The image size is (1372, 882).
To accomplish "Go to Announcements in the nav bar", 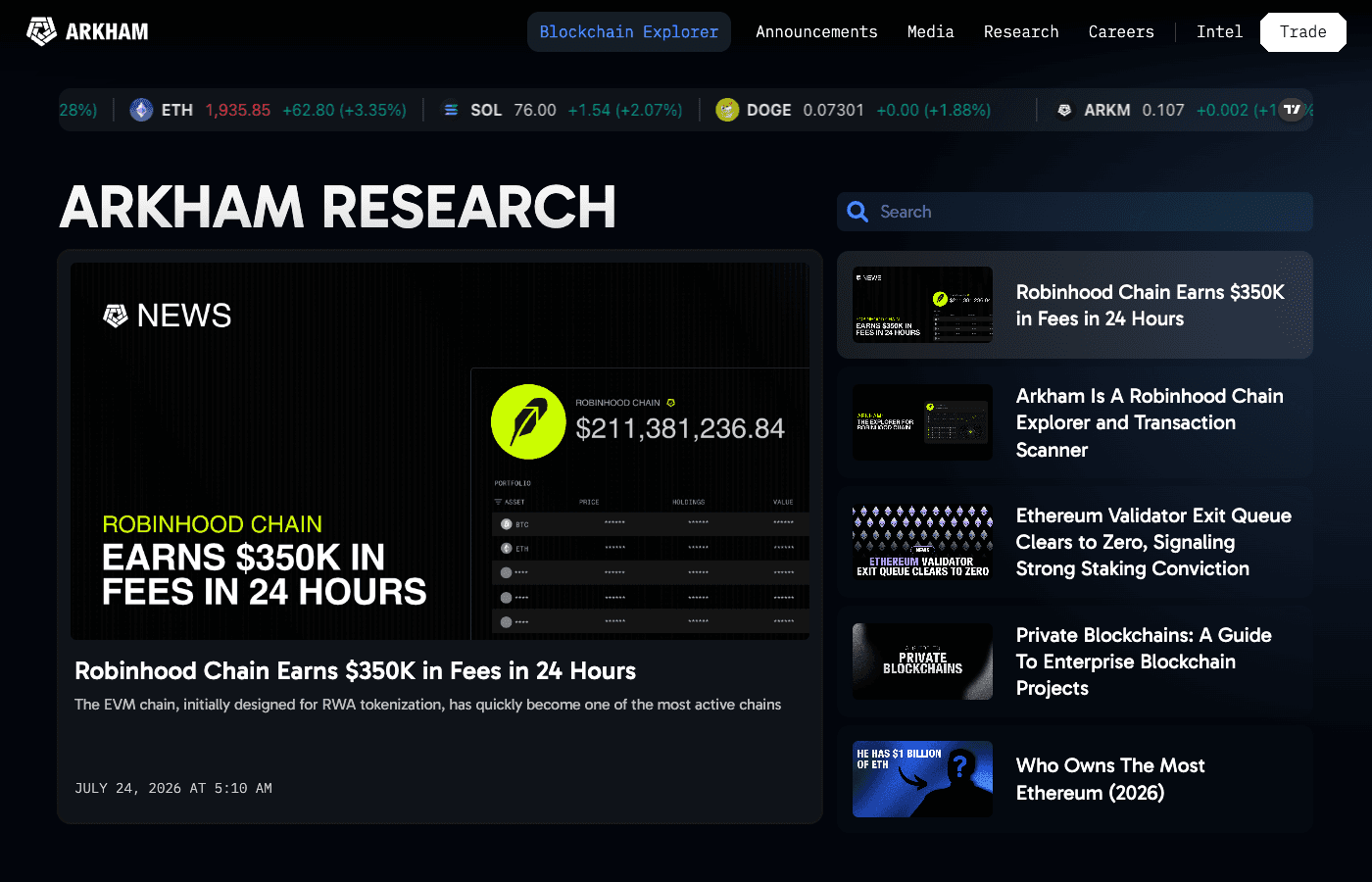I will coord(816,31).
